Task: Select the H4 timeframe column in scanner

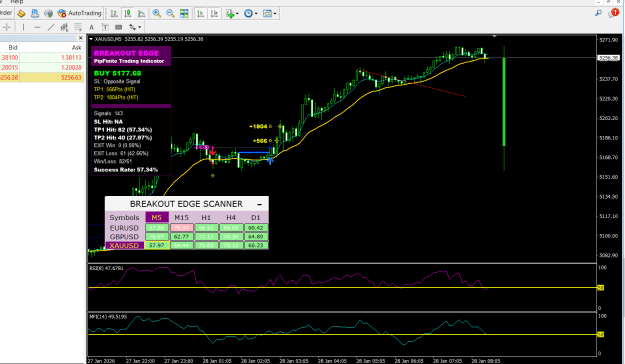Action: click(231, 217)
